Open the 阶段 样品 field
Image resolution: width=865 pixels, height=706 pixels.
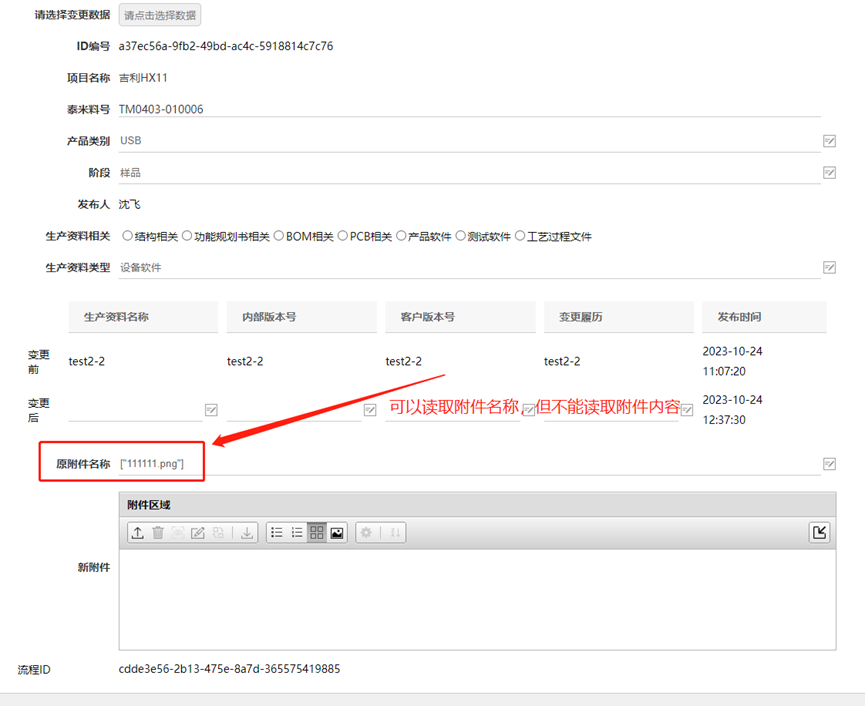click(x=469, y=173)
